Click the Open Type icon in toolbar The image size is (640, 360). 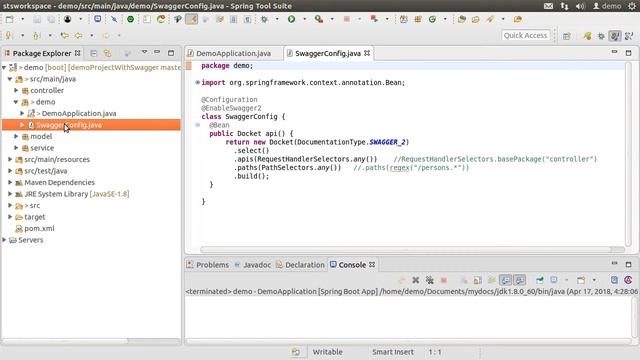(x=462, y=19)
